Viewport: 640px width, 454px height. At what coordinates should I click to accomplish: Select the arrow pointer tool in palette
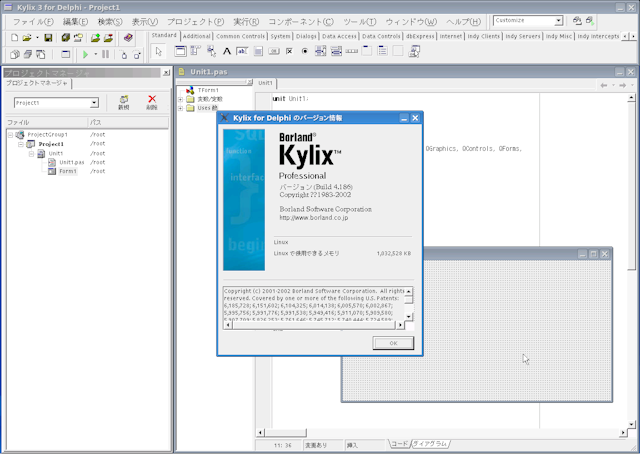tap(158, 51)
